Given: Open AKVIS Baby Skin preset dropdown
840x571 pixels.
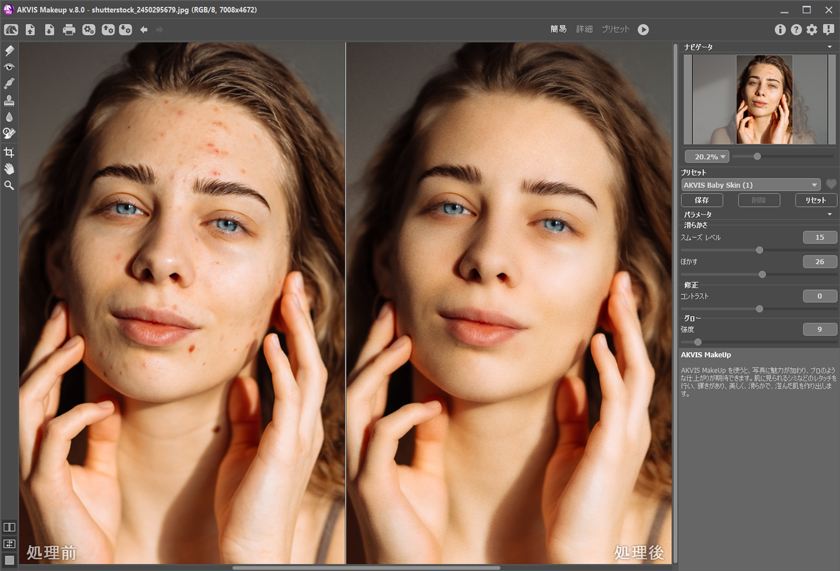Looking at the screenshot, I should pos(751,185).
